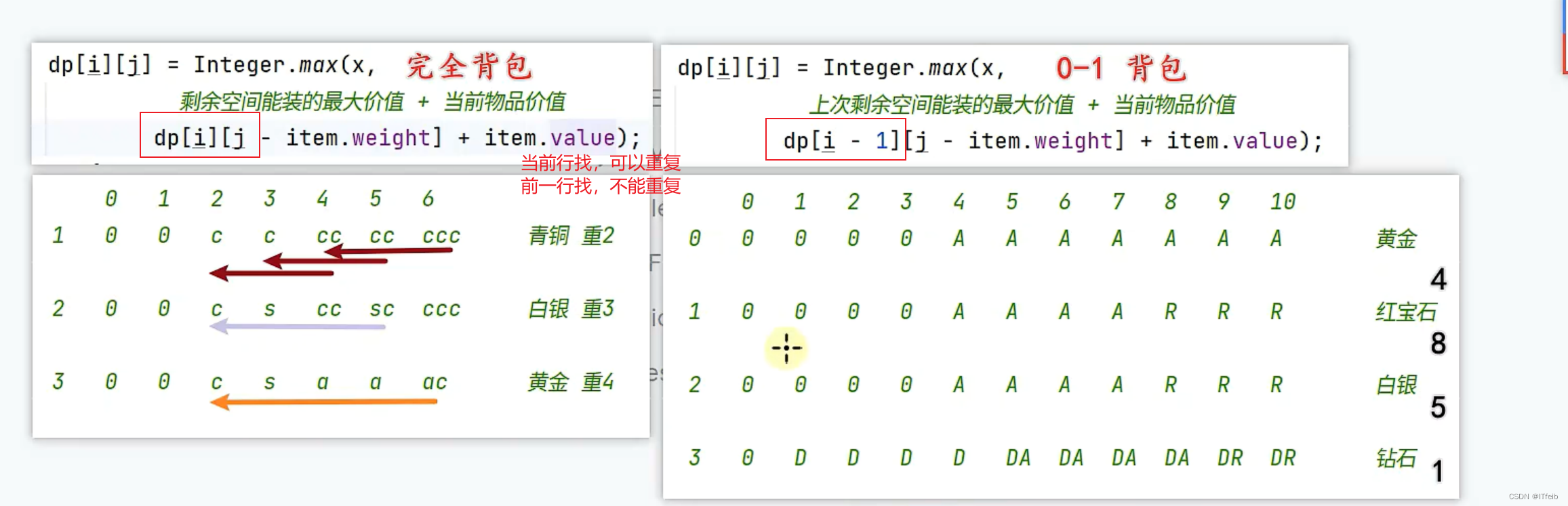Click column header "6" in the 完全背包 table

(x=428, y=198)
